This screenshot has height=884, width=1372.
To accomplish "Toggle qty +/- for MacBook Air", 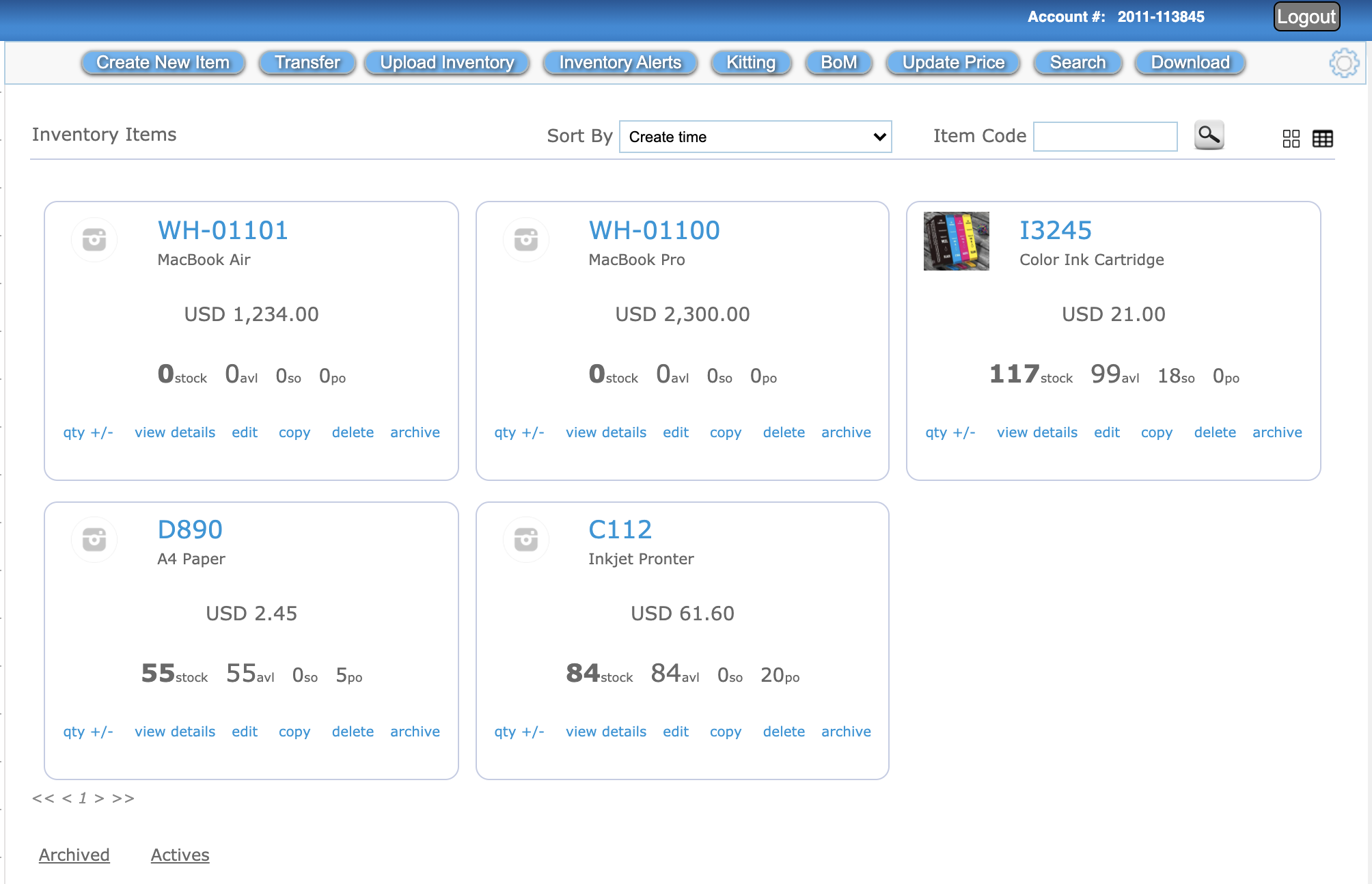I will point(89,432).
